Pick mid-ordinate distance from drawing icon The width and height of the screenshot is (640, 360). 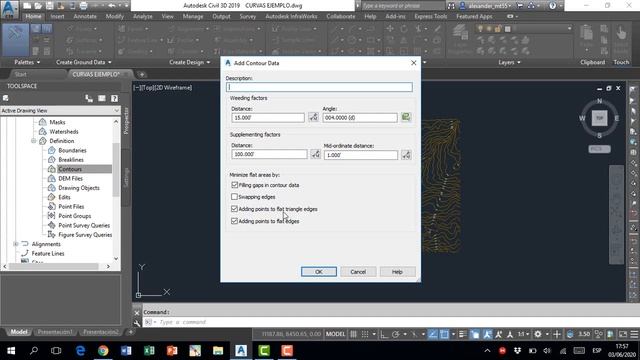(406, 155)
